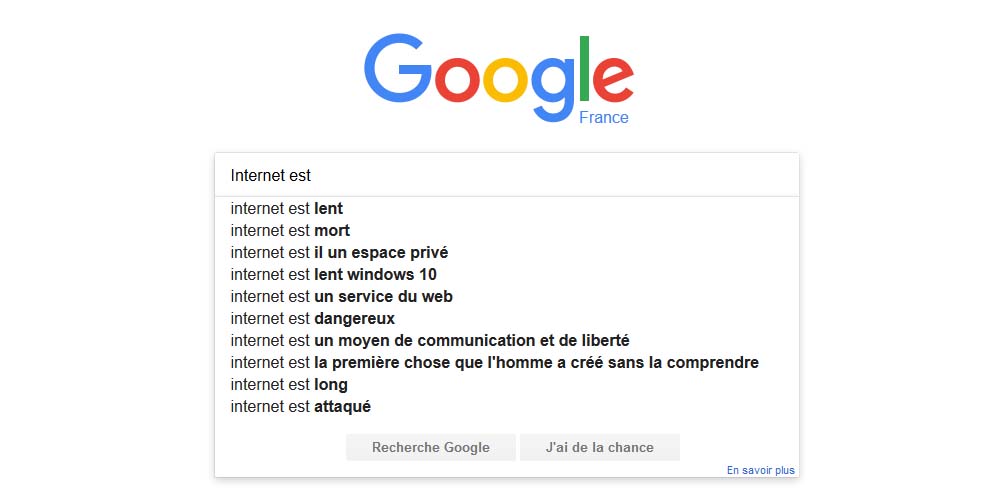
Task: Click the Google logo
Action: point(499,78)
